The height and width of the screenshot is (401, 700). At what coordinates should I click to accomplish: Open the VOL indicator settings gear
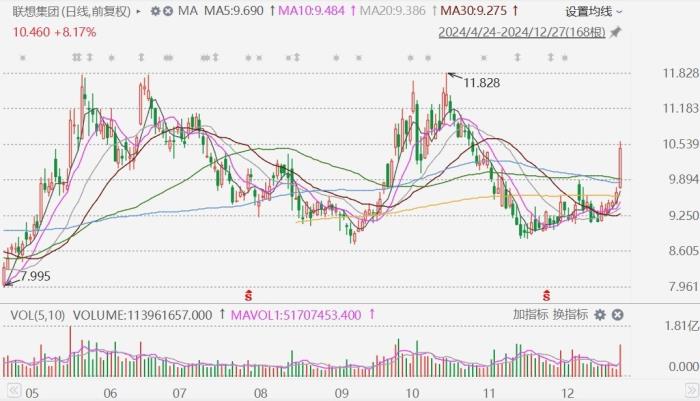[600, 315]
